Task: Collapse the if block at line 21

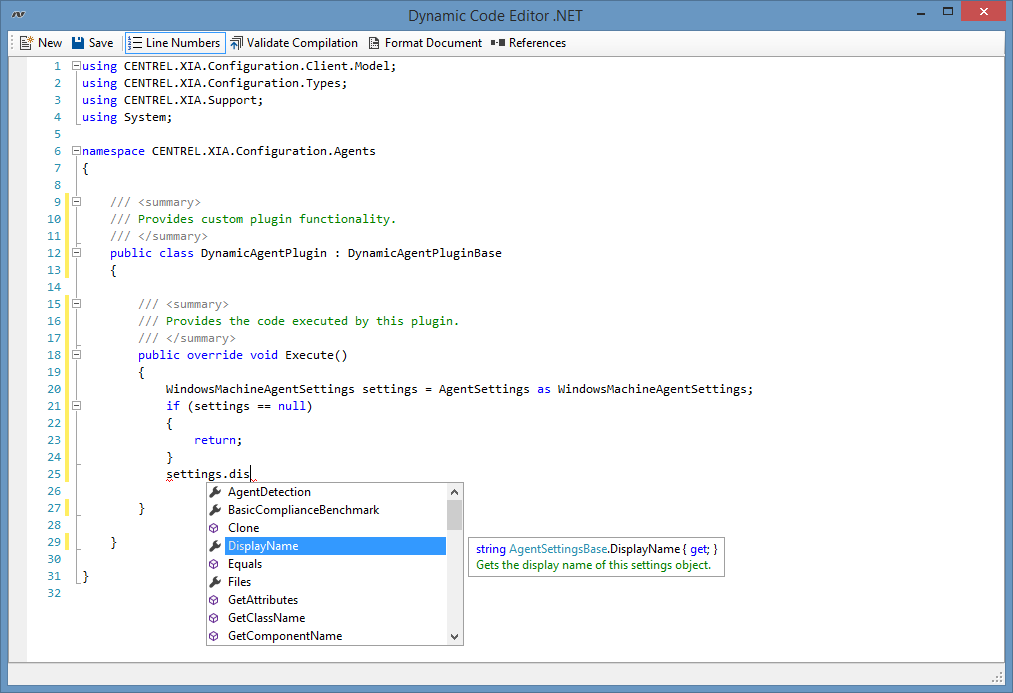Action: tap(76, 406)
